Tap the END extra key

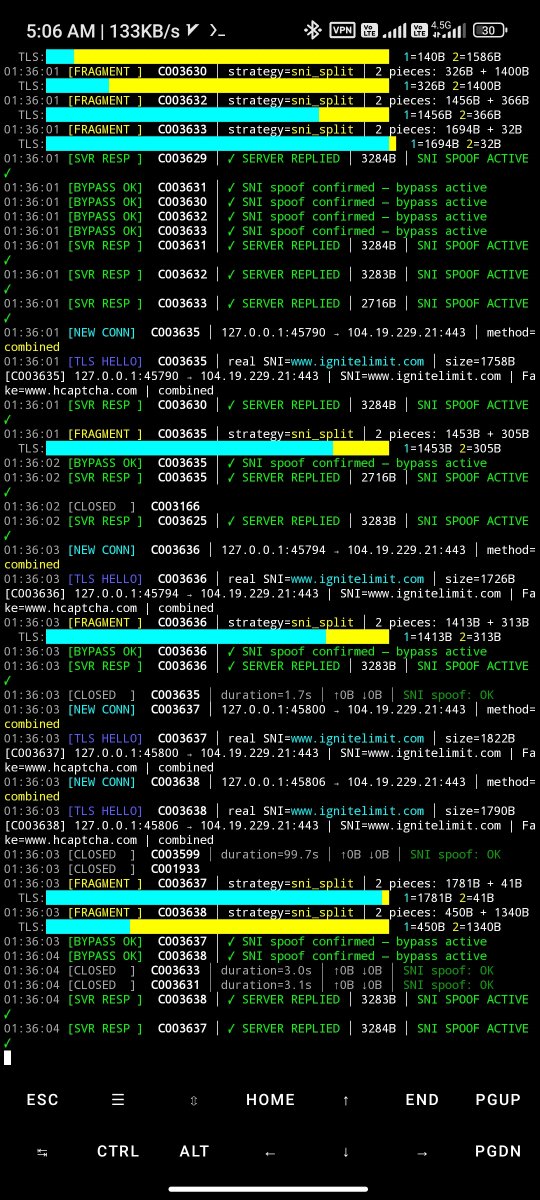[x=422, y=1100]
